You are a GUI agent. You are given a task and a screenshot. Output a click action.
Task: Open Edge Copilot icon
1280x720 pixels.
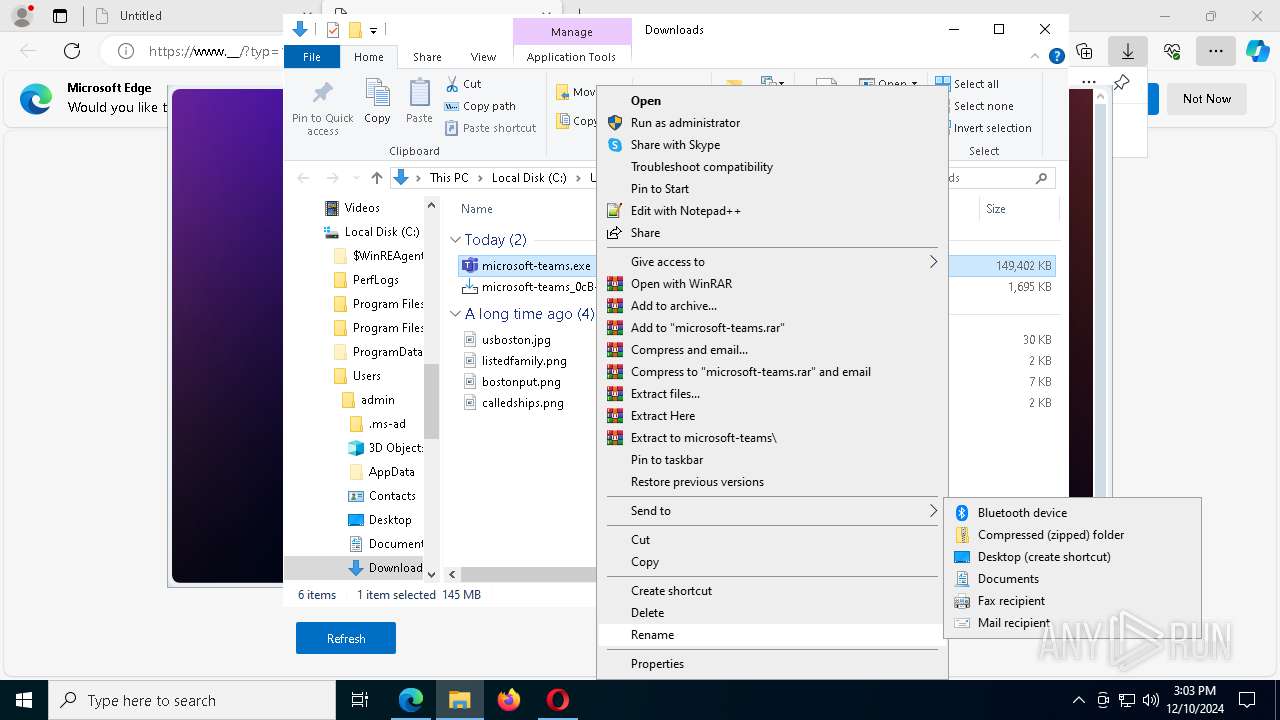coord(1257,51)
